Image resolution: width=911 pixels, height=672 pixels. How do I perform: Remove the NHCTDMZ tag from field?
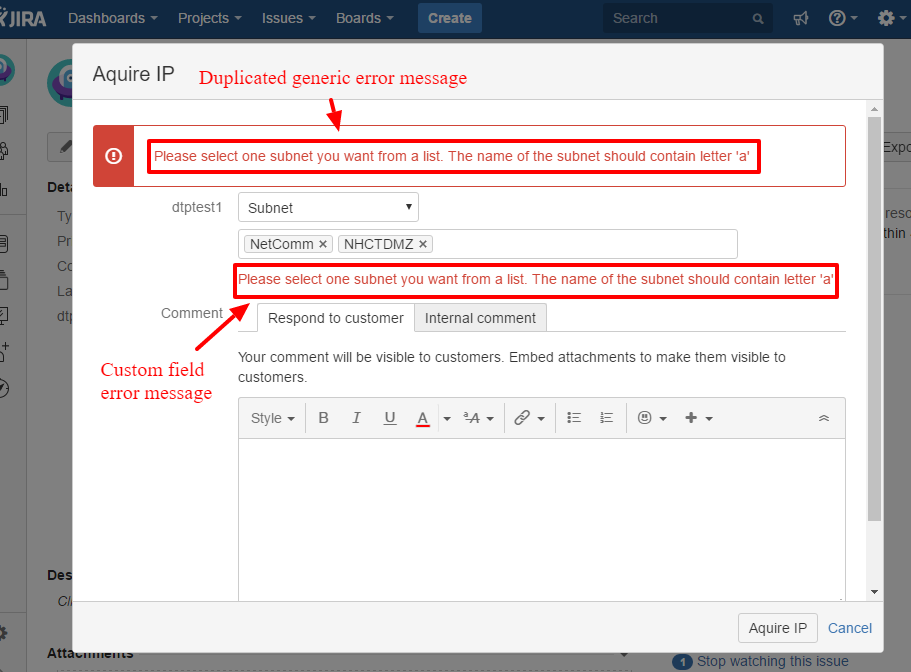click(423, 244)
